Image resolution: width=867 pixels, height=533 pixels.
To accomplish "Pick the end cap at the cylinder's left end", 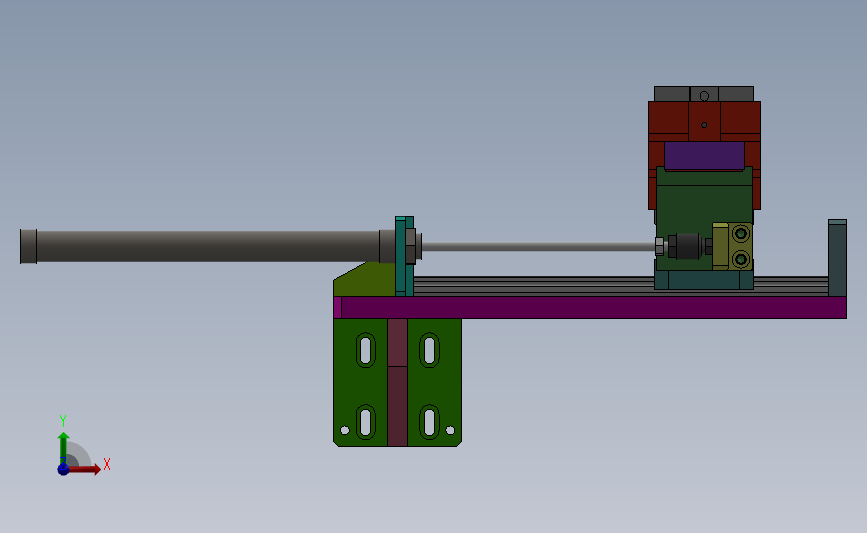I will tap(28, 246).
